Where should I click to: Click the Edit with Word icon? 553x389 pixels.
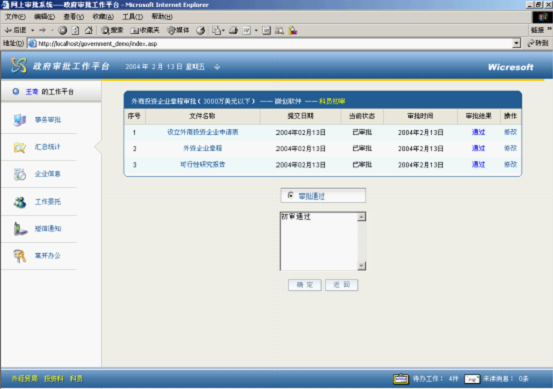(247, 30)
